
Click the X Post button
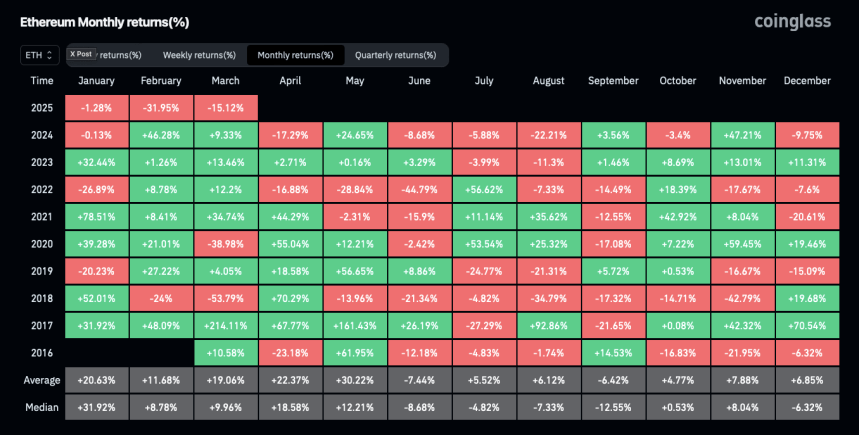point(81,54)
